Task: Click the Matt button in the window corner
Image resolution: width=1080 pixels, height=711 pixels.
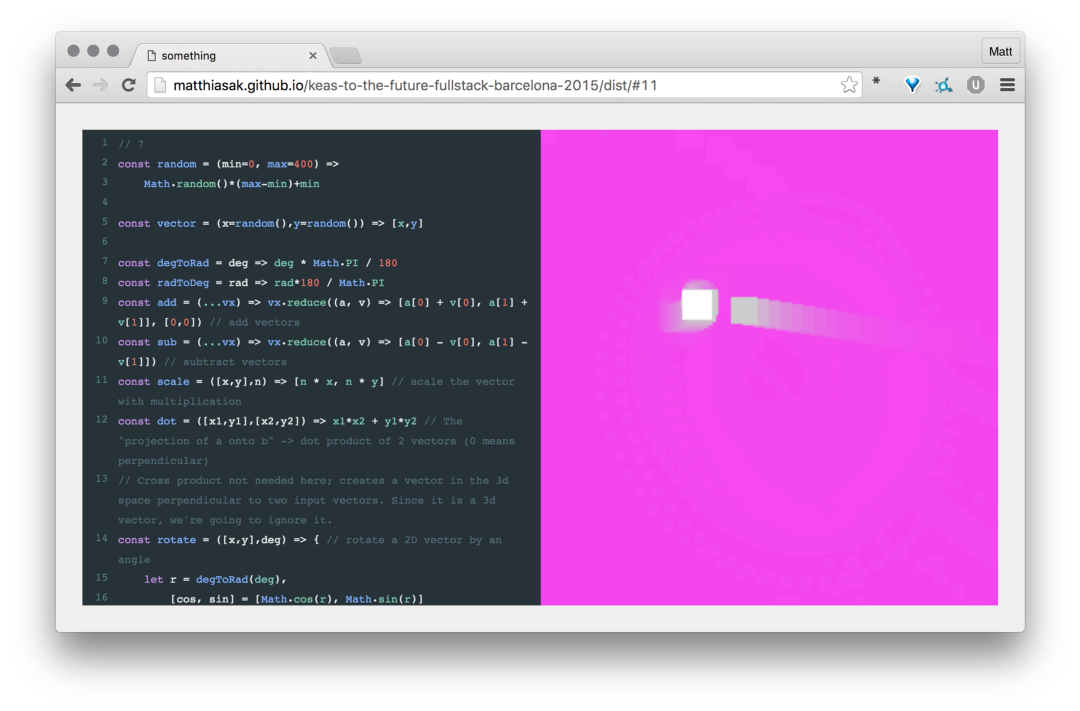Action: tap(1000, 50)
